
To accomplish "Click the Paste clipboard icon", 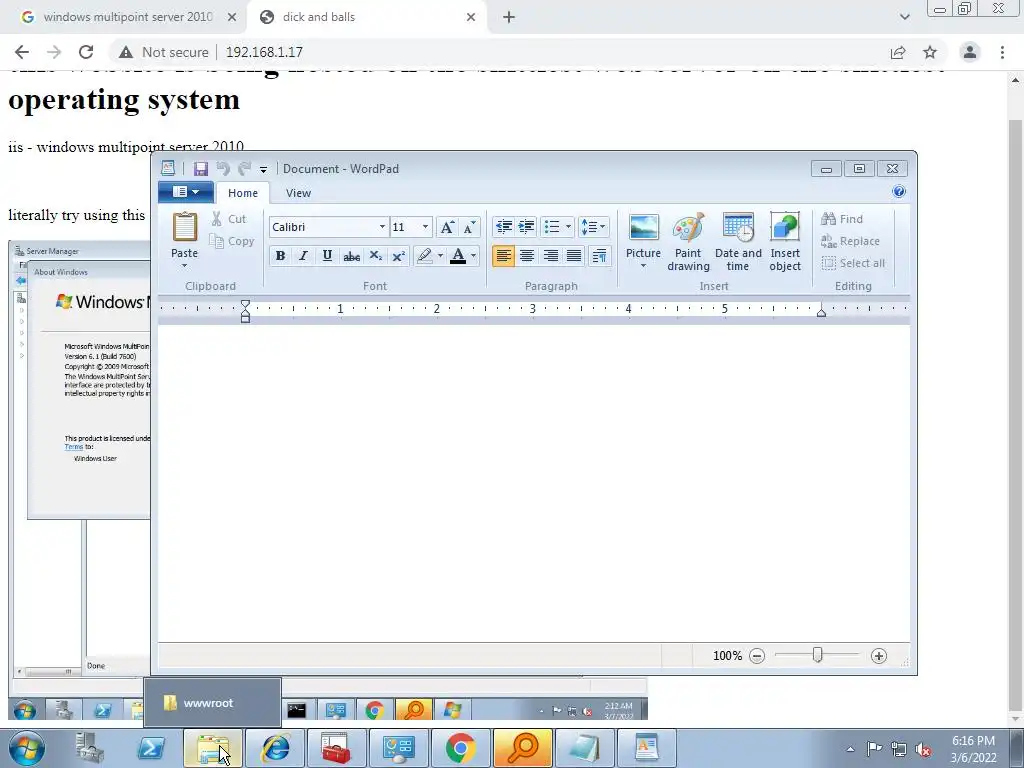I will coord(185,227).
